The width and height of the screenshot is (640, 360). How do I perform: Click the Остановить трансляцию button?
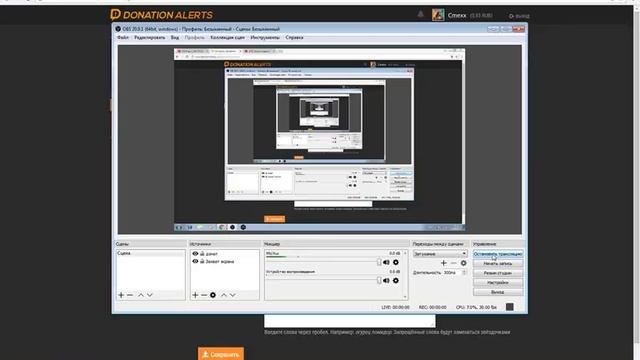pyautogui.click(x=498, y=254)
